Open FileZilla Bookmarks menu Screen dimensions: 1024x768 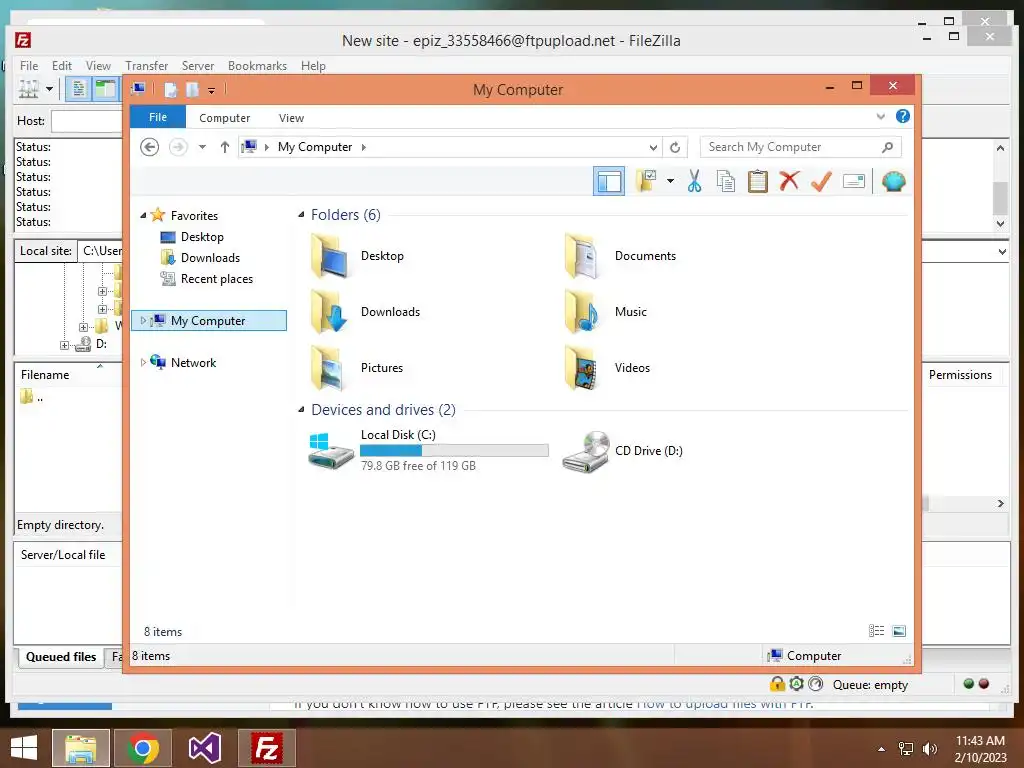pyautogui.click(x=257, y=66)
